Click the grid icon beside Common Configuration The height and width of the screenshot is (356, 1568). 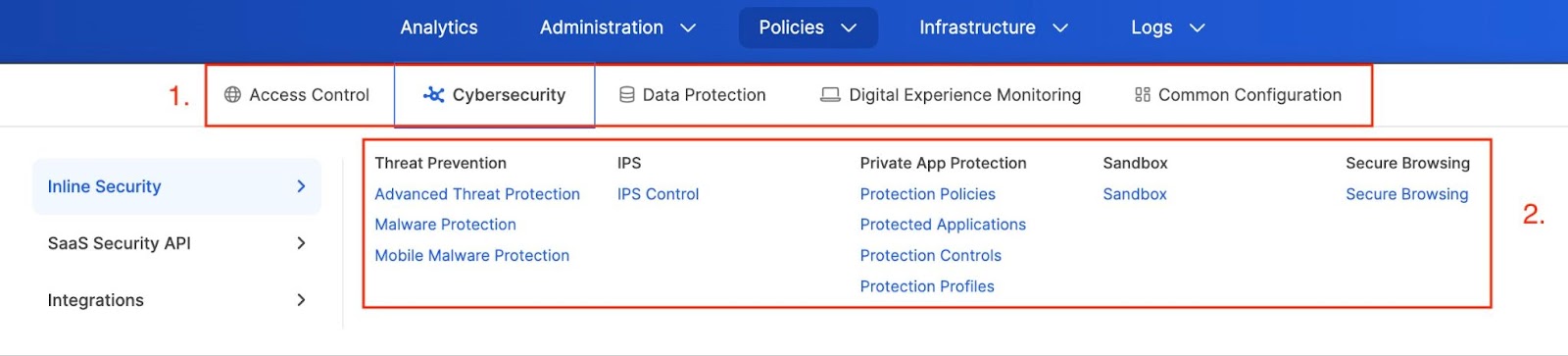[x=1143, y=95]
